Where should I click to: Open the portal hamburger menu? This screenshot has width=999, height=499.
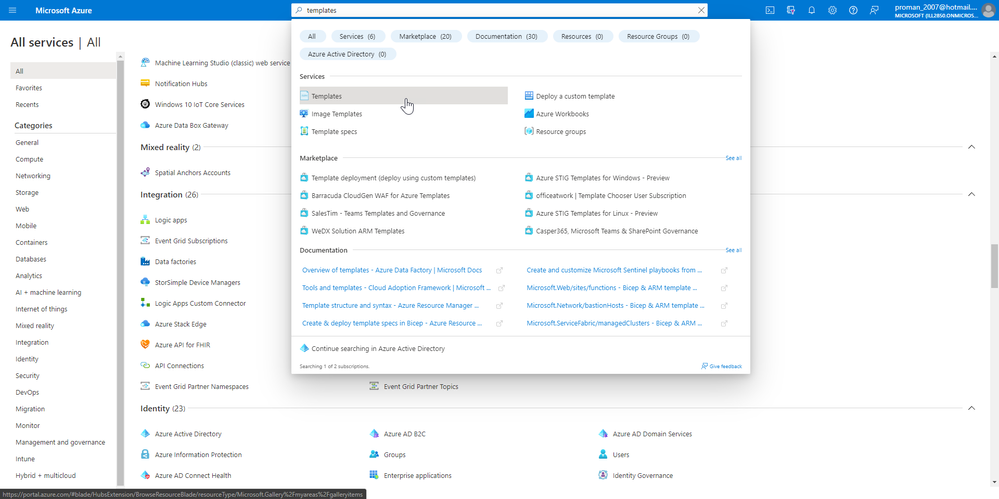pyautogui.click(x=13, y=10)
